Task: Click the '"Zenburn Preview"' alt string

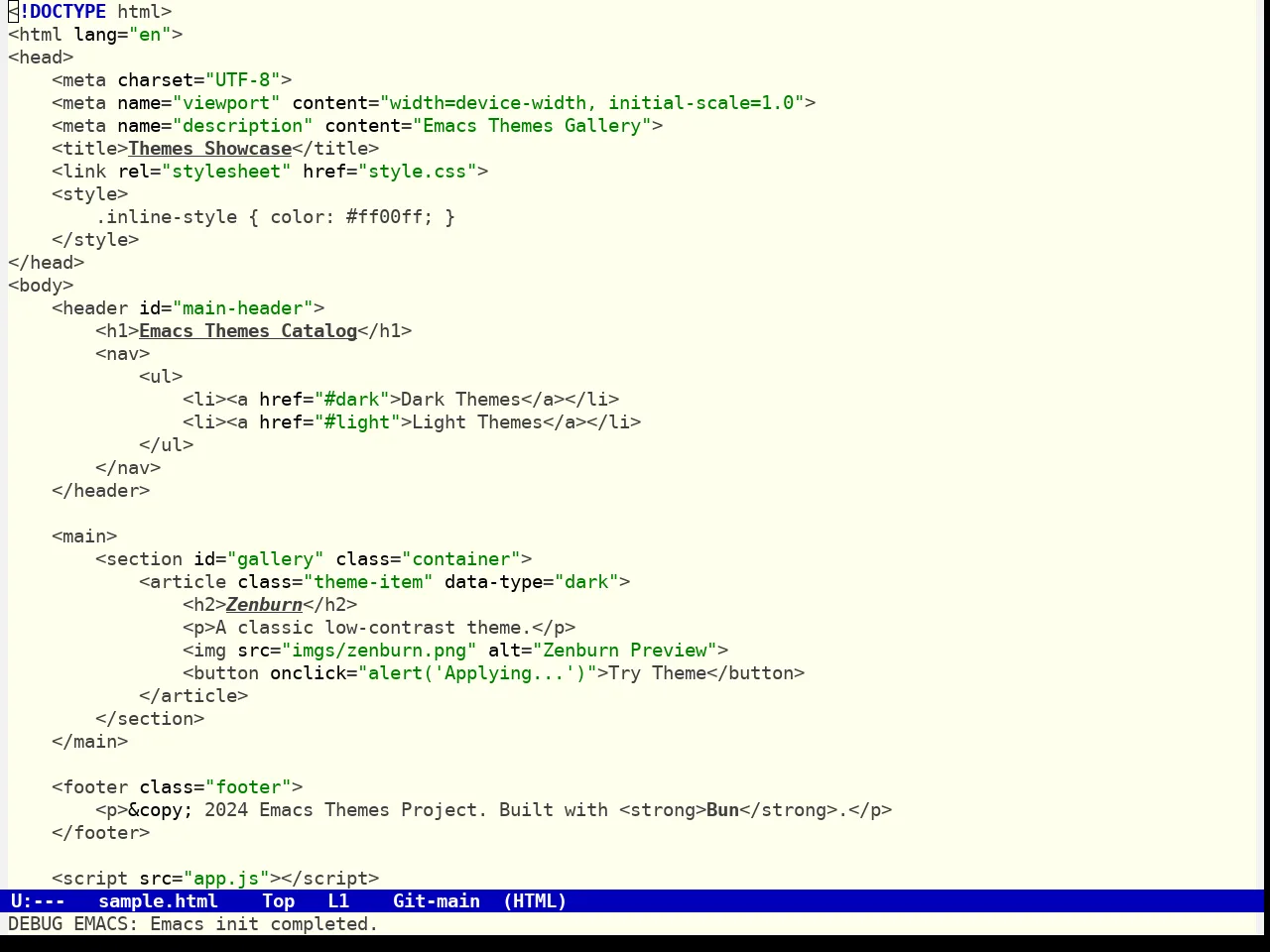Action: [625, 651]
